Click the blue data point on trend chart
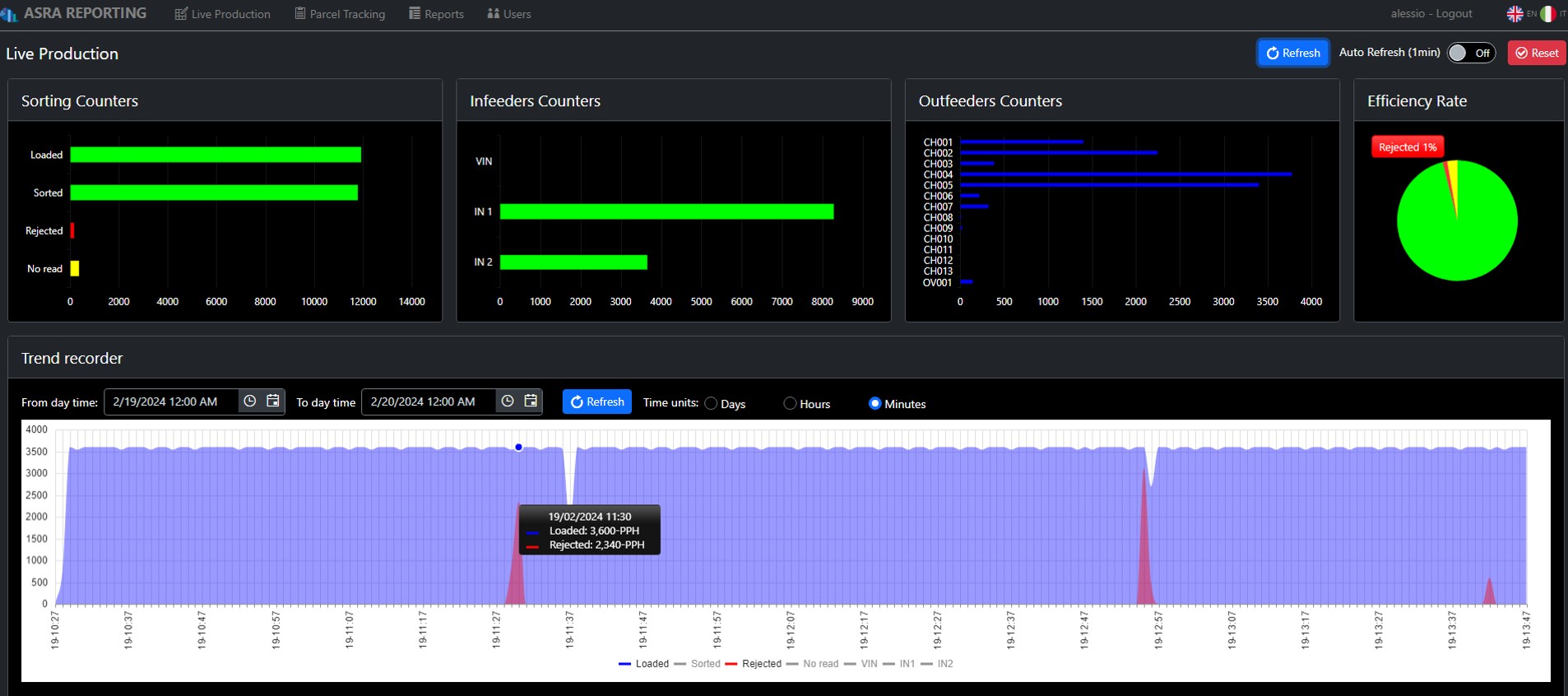The image size is (1568, 696). pyautogui.click(x=518, y=448)
